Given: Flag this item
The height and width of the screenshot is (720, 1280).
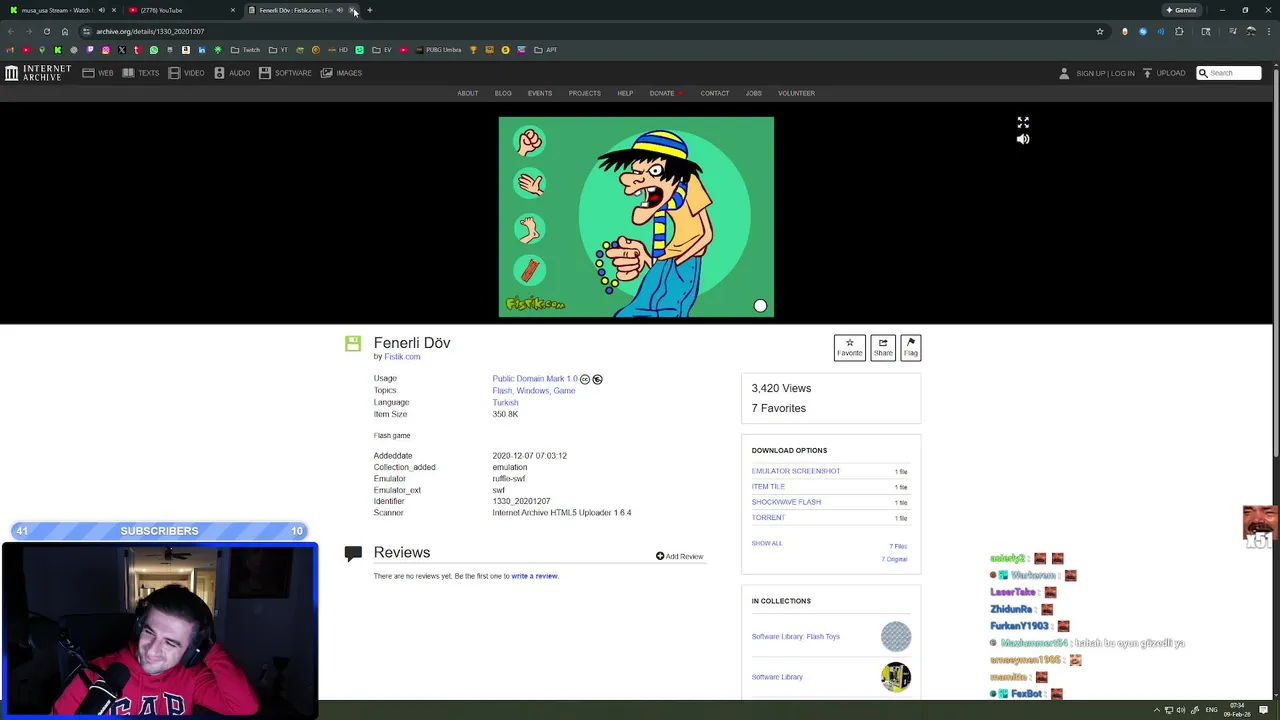Looking at the screenshot, I should [x=910, y=348].
